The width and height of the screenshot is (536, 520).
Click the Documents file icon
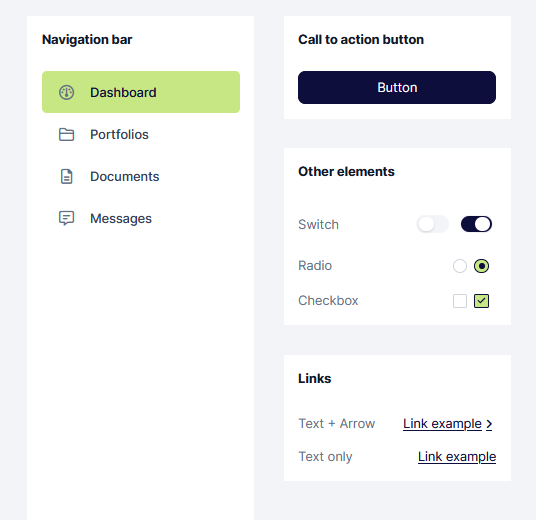(66, 176)
